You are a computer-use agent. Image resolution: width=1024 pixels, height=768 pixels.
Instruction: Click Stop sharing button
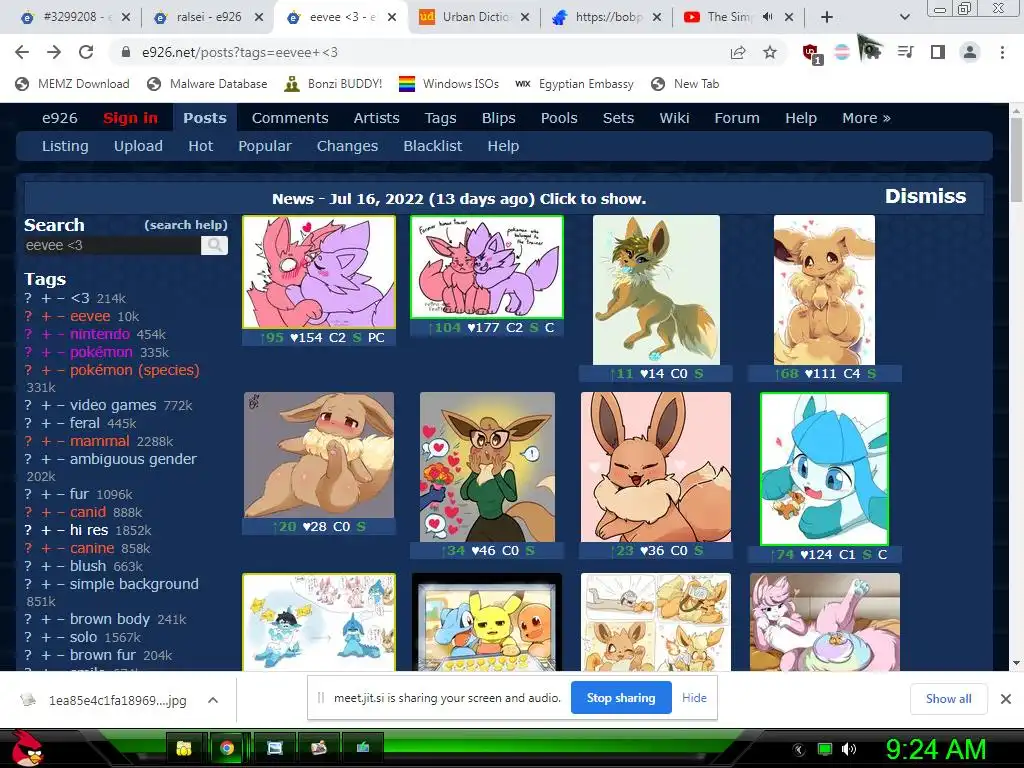[x=620, y=698]
